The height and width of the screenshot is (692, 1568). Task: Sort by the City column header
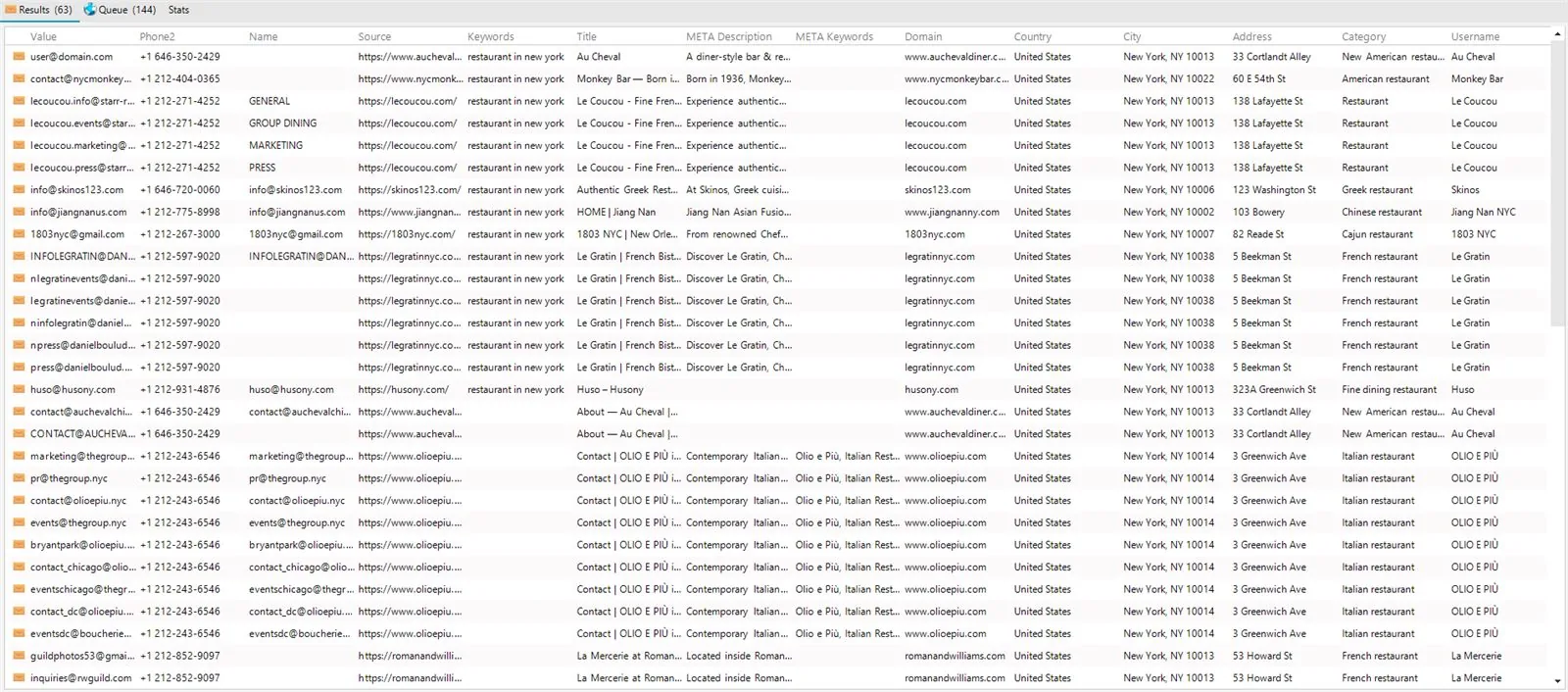point(1132,36)
